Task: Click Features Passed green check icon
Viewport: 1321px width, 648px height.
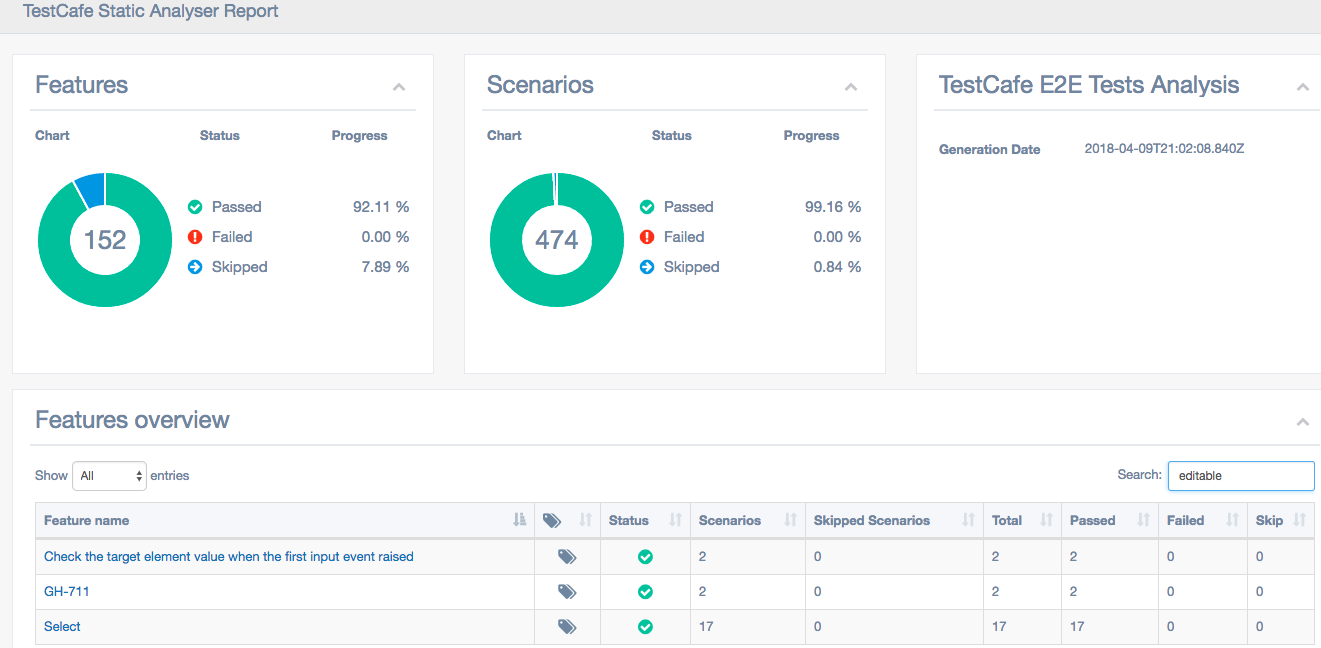Action: [195, 207]
